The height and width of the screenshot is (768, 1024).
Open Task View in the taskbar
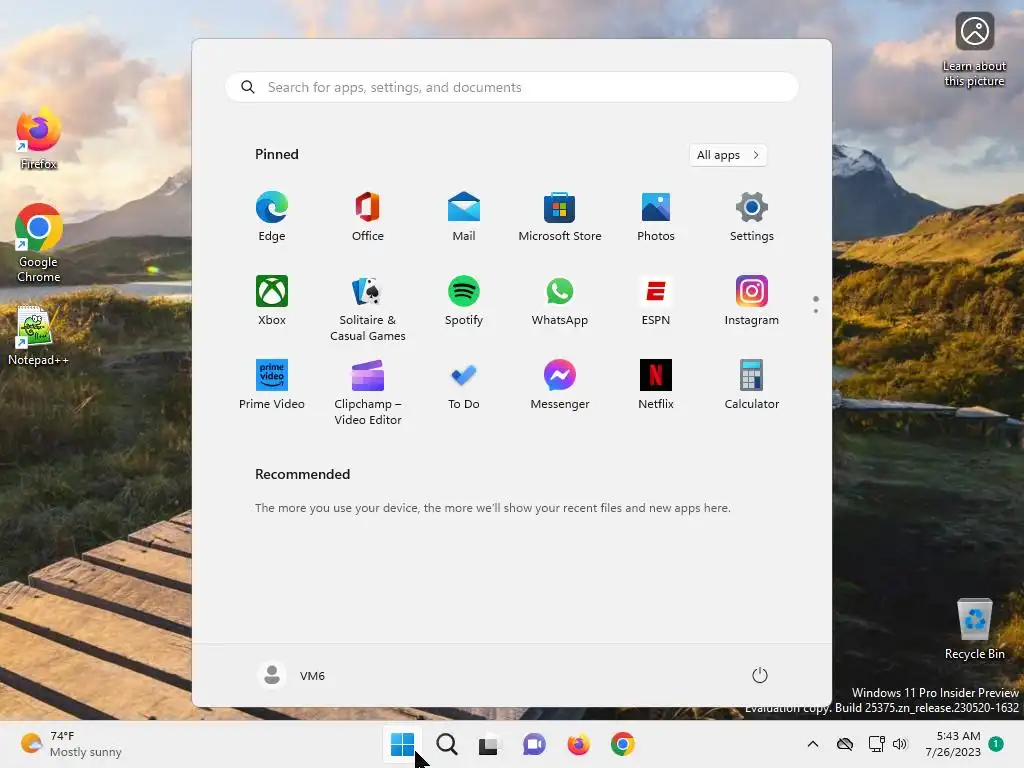490,744
